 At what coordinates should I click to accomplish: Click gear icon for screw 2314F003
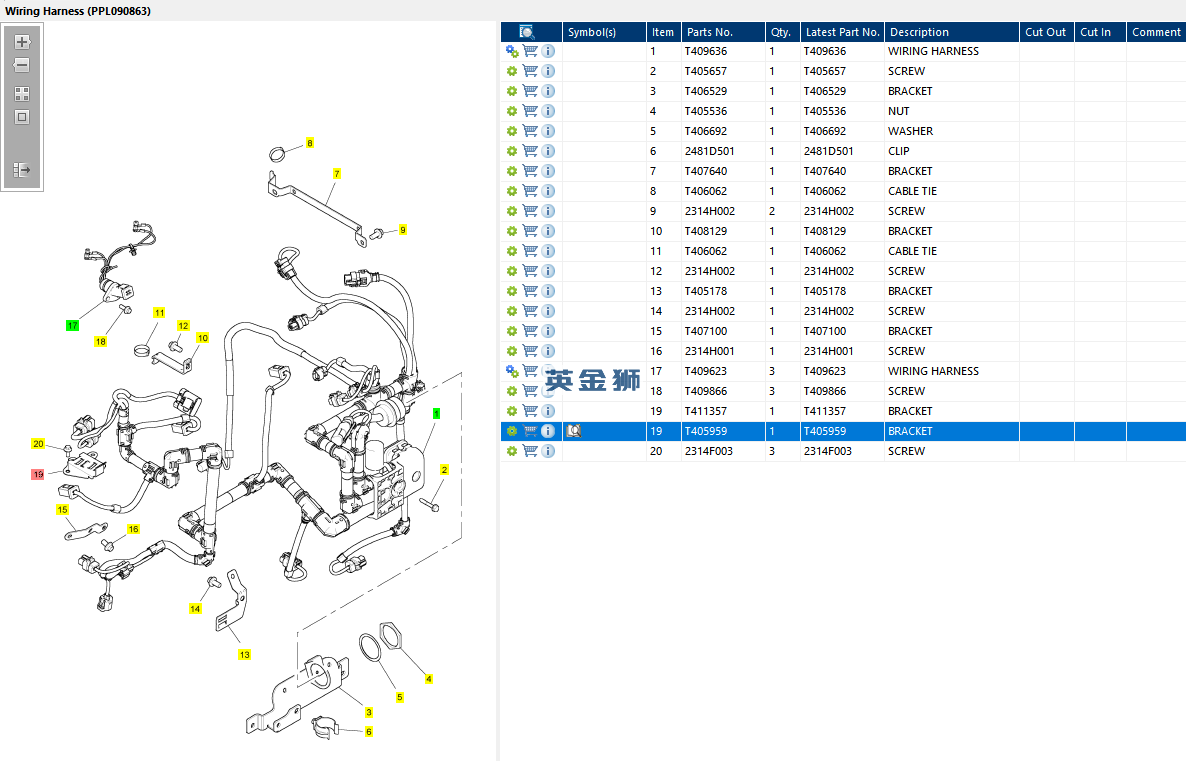(512, 451)
